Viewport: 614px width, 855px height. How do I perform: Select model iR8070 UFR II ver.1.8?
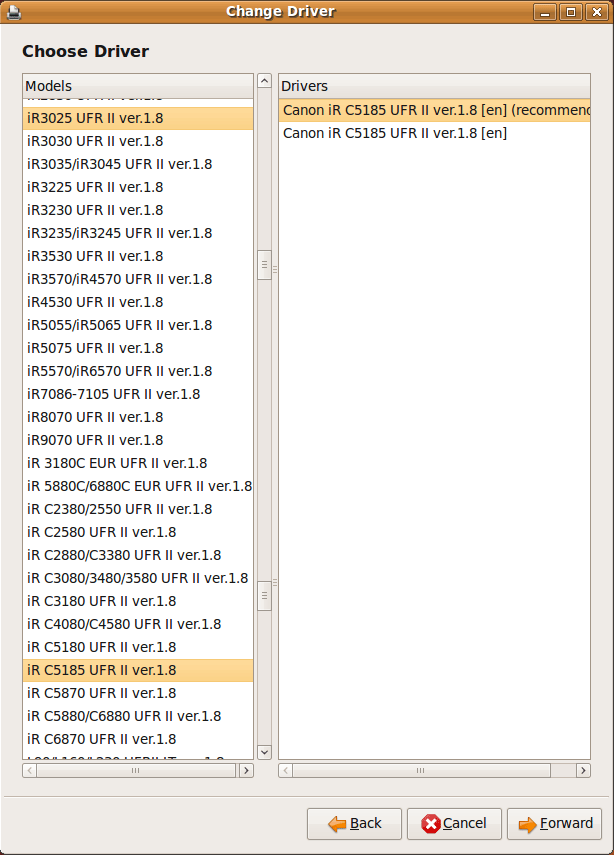point(138,417)
